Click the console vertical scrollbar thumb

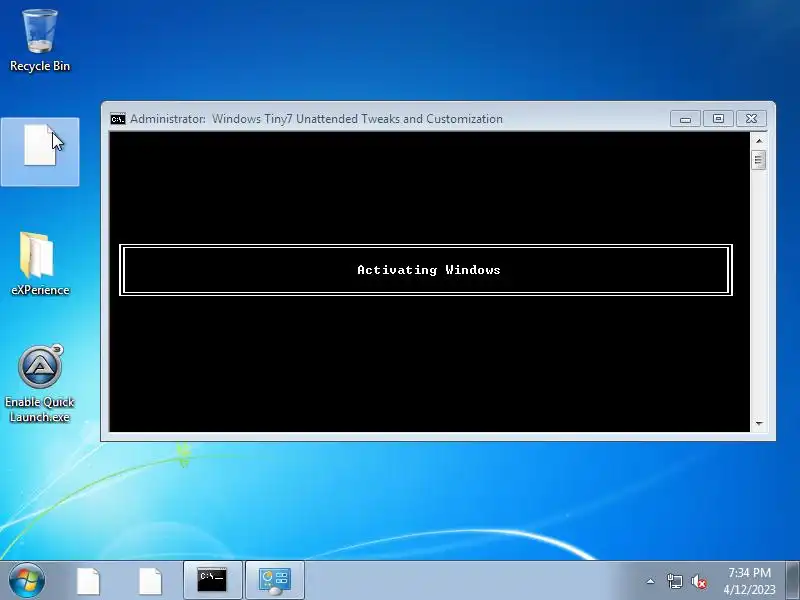coord(759,160)
